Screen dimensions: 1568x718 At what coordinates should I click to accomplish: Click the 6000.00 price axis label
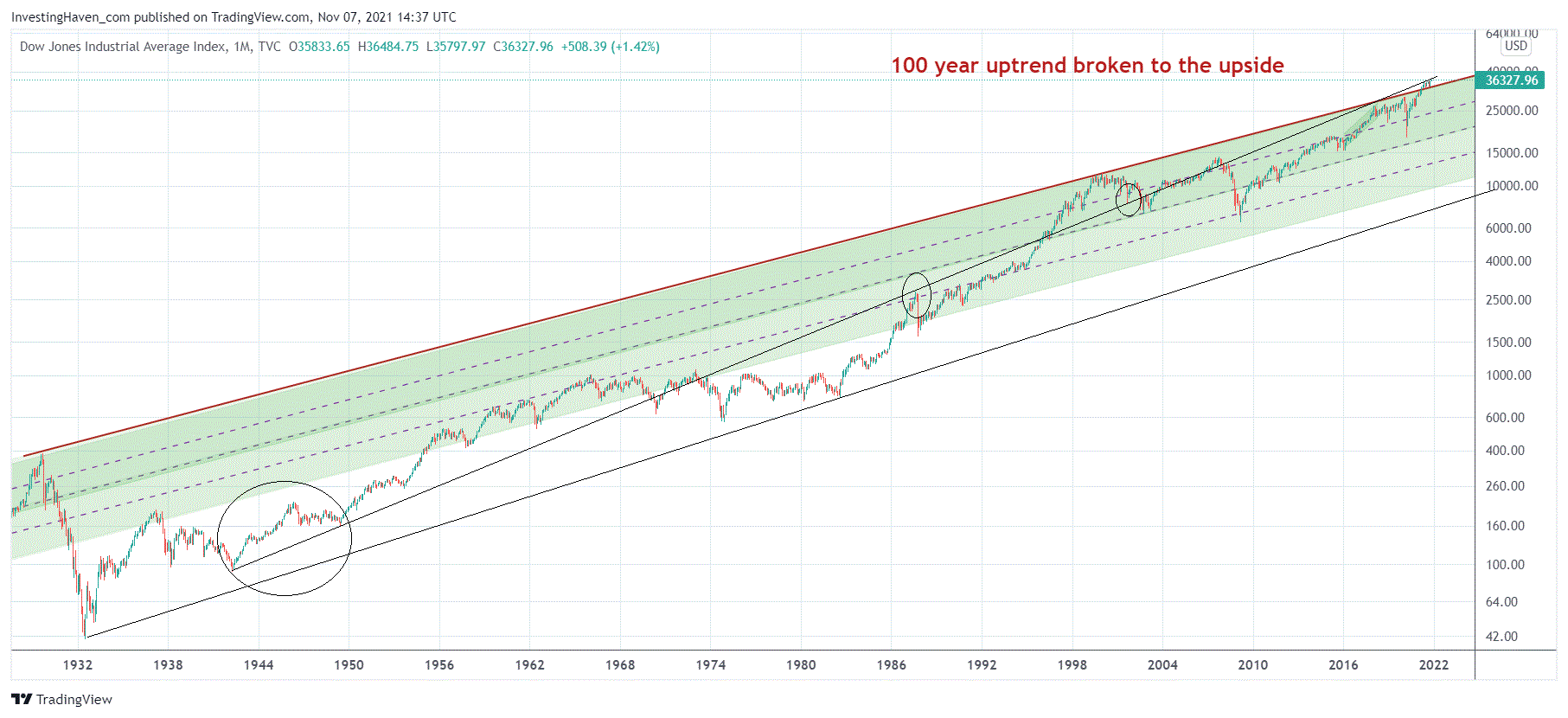[x=1508, y=228]
